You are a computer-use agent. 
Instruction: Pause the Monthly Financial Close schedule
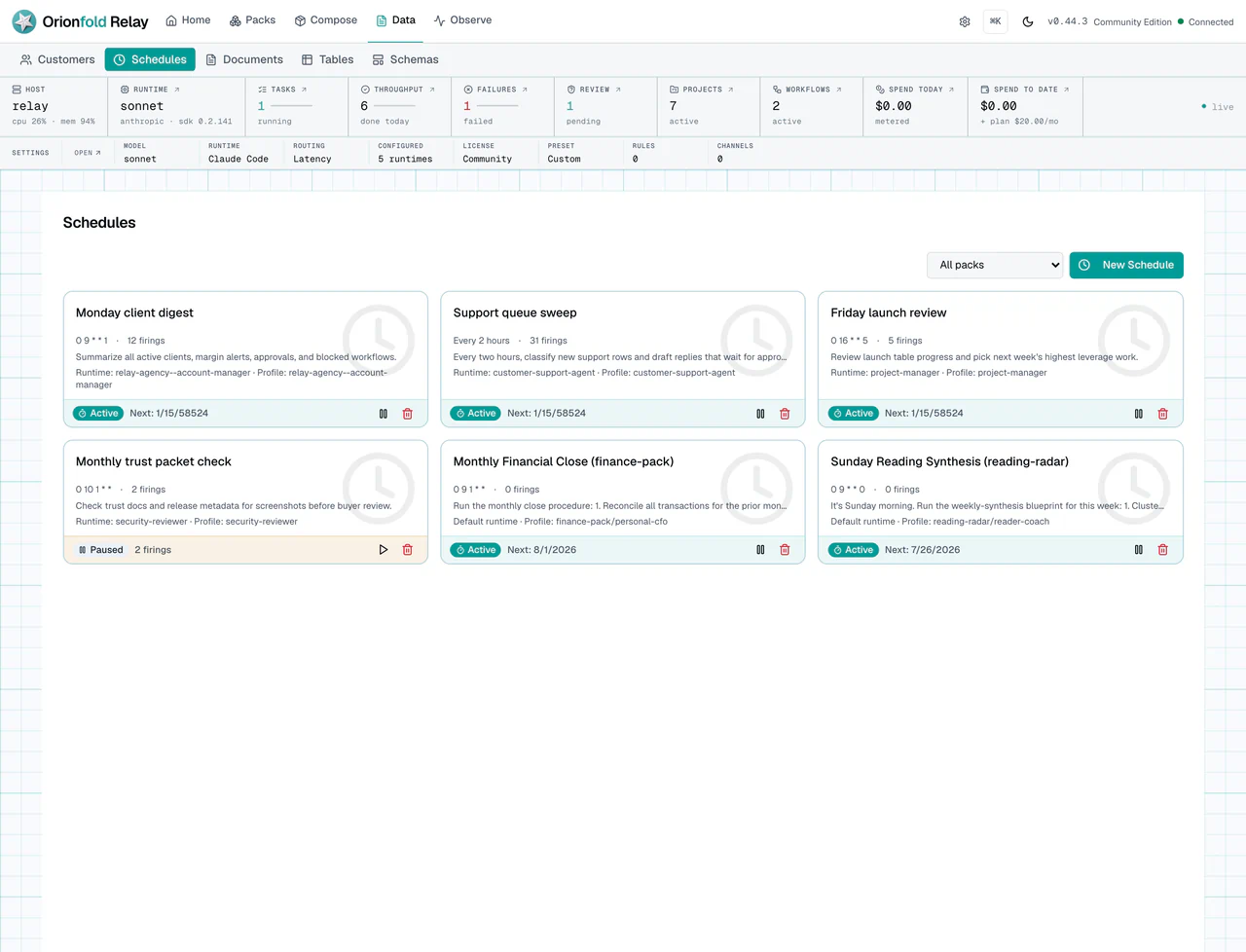tap(760, 550)
